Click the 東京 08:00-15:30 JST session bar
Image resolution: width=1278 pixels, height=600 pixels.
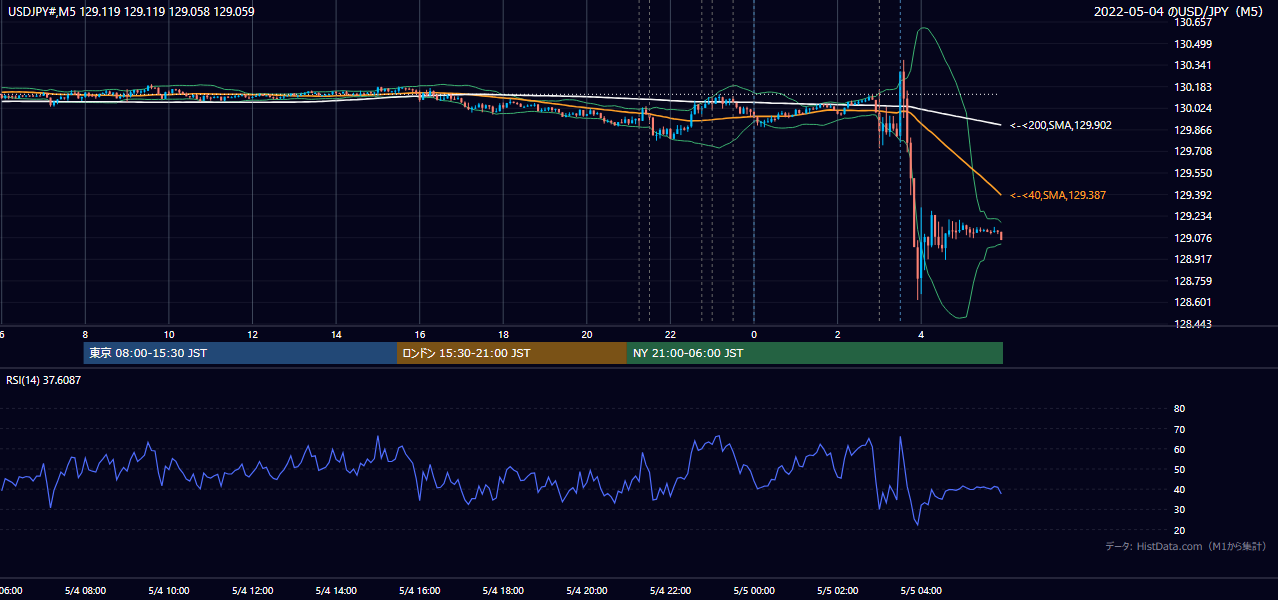pos(240,353)
